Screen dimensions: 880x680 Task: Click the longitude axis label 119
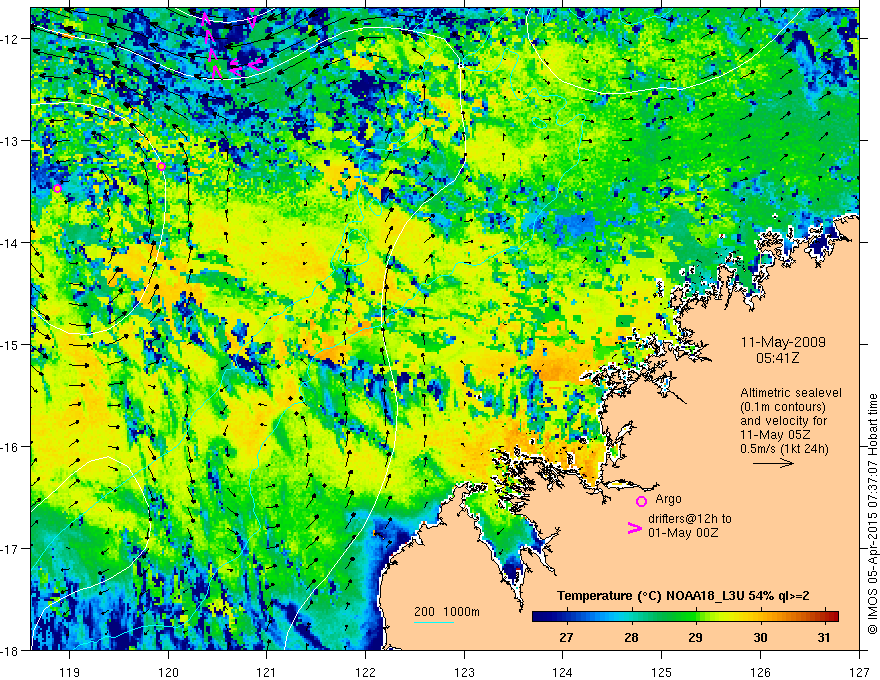coord(70,672)
